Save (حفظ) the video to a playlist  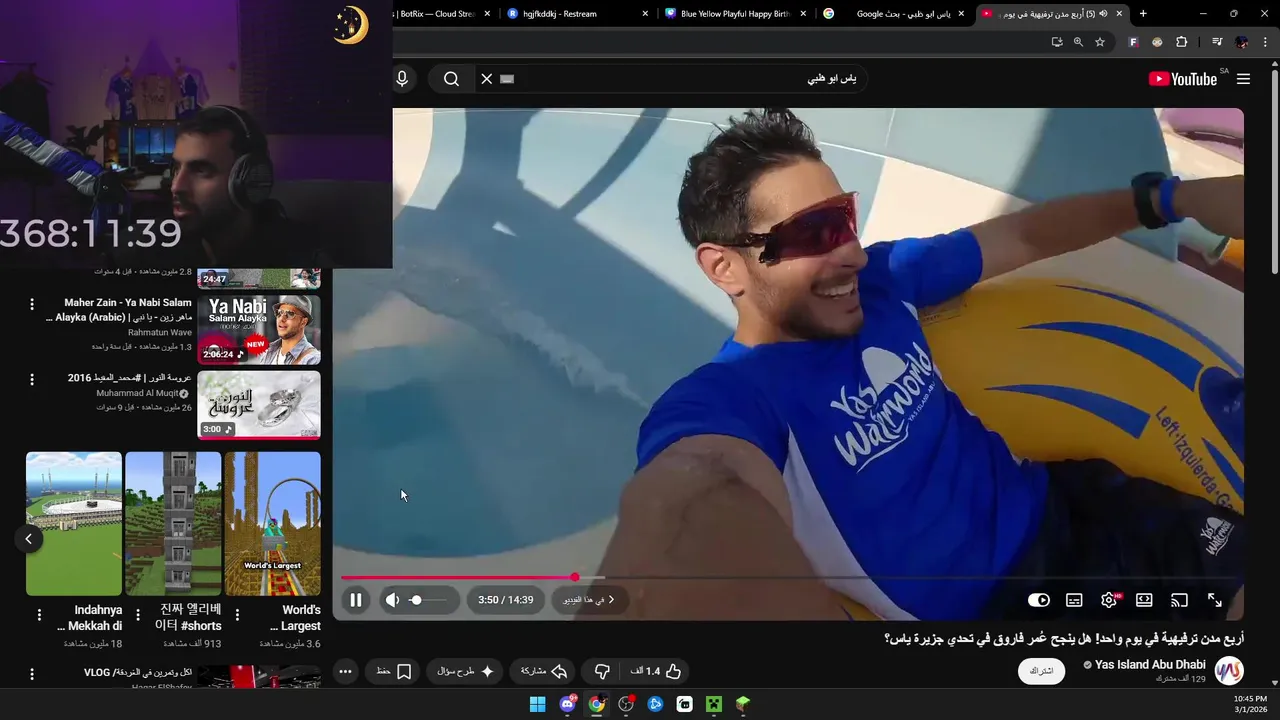[x=394, y=671]
